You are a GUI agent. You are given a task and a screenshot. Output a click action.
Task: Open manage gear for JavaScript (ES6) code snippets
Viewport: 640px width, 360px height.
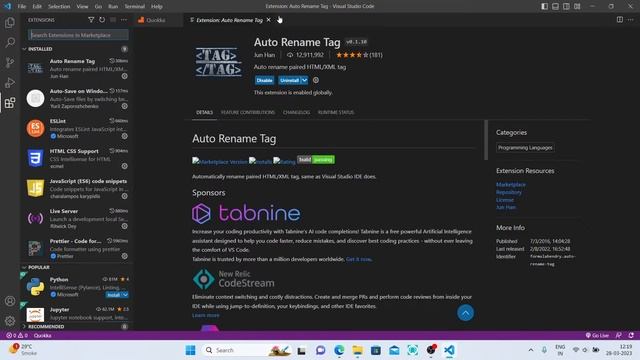pos(124,196)
